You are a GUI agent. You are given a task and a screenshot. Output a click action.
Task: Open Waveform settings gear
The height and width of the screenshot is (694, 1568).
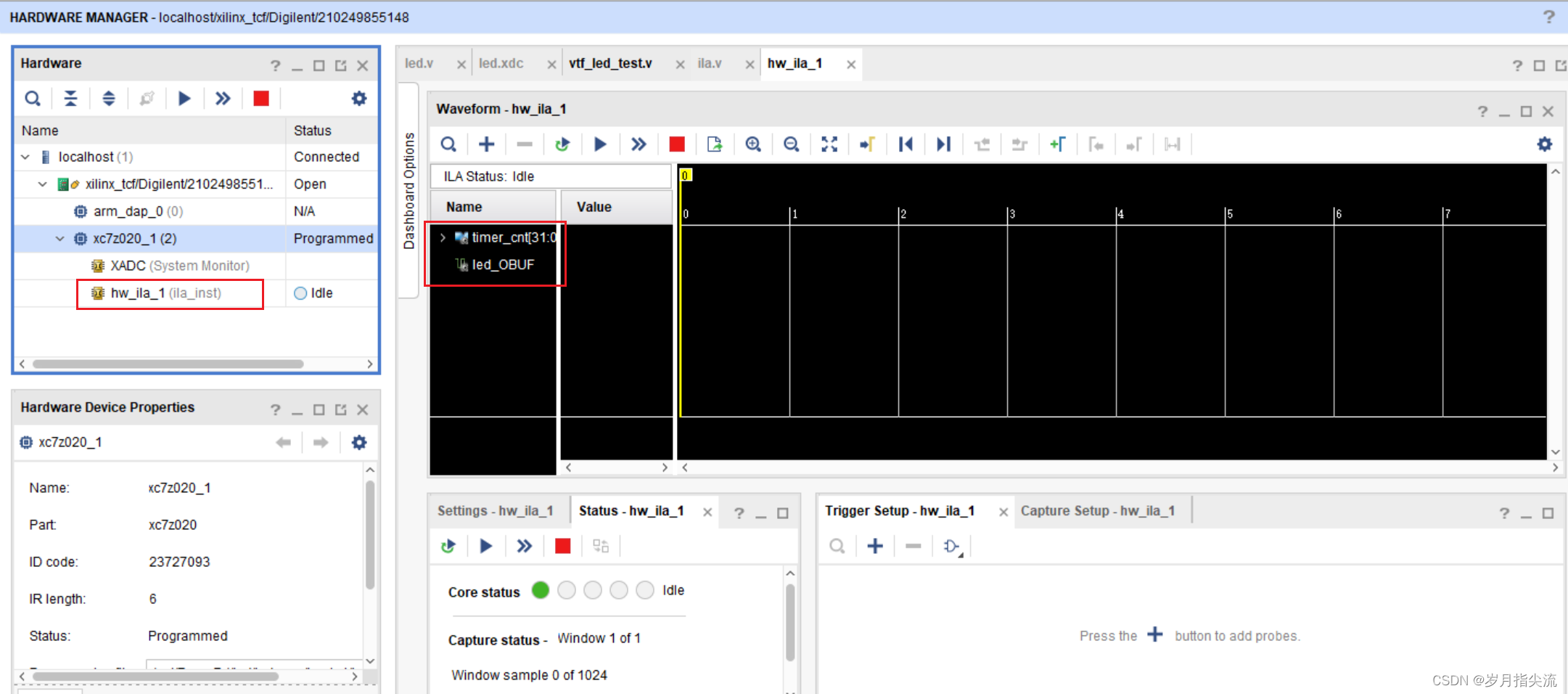[x=1545, y=144]
